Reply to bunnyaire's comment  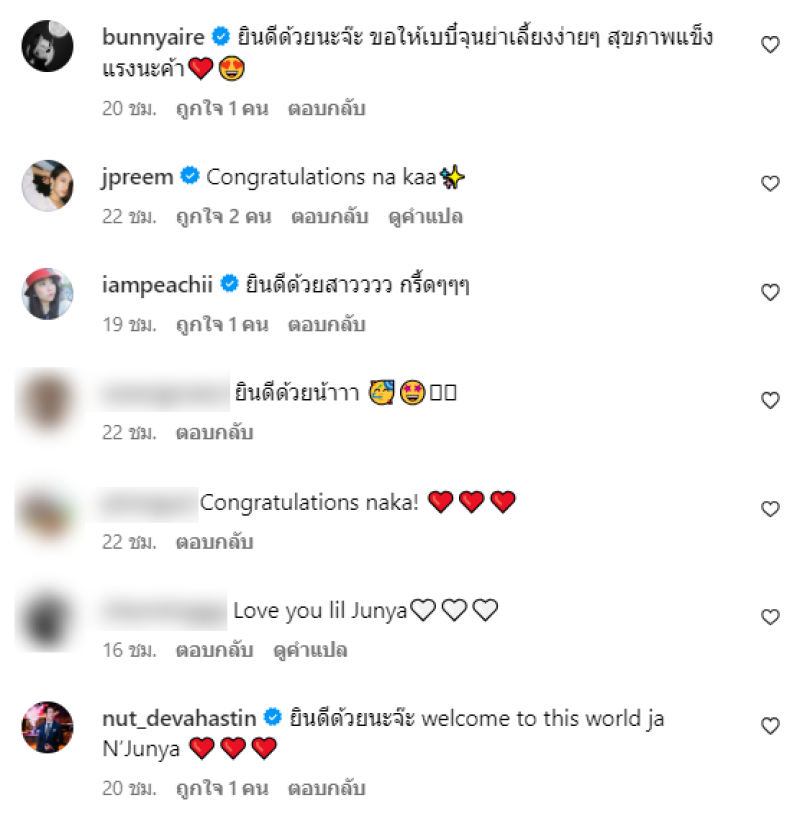point(327,109)
